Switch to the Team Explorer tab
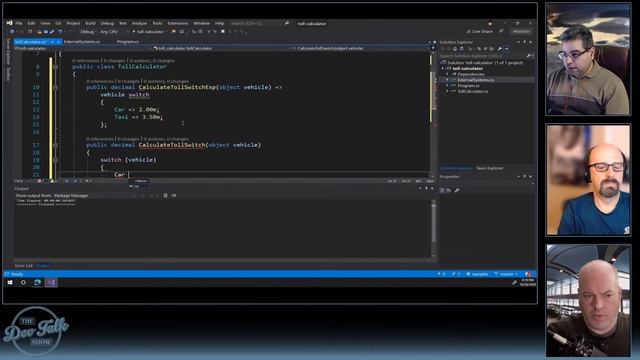The image size is (640, 360). click(x=490, y=168)
